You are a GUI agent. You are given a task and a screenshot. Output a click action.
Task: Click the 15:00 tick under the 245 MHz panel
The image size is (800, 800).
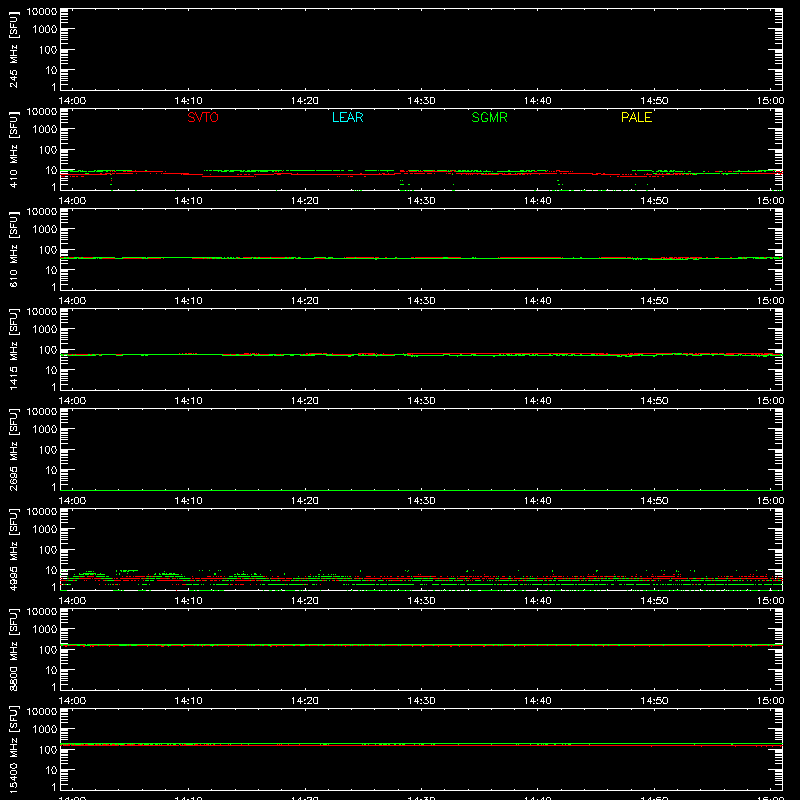coord(770,101)
